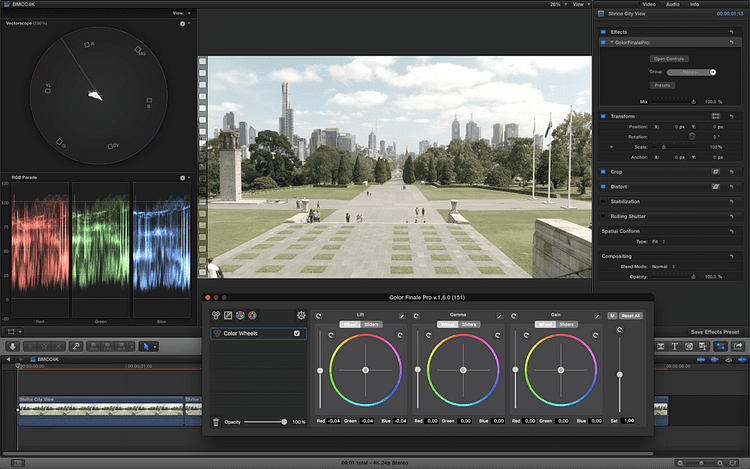Reset the Lift section
The width and height of the screenshot is (750, 469).
319,316
